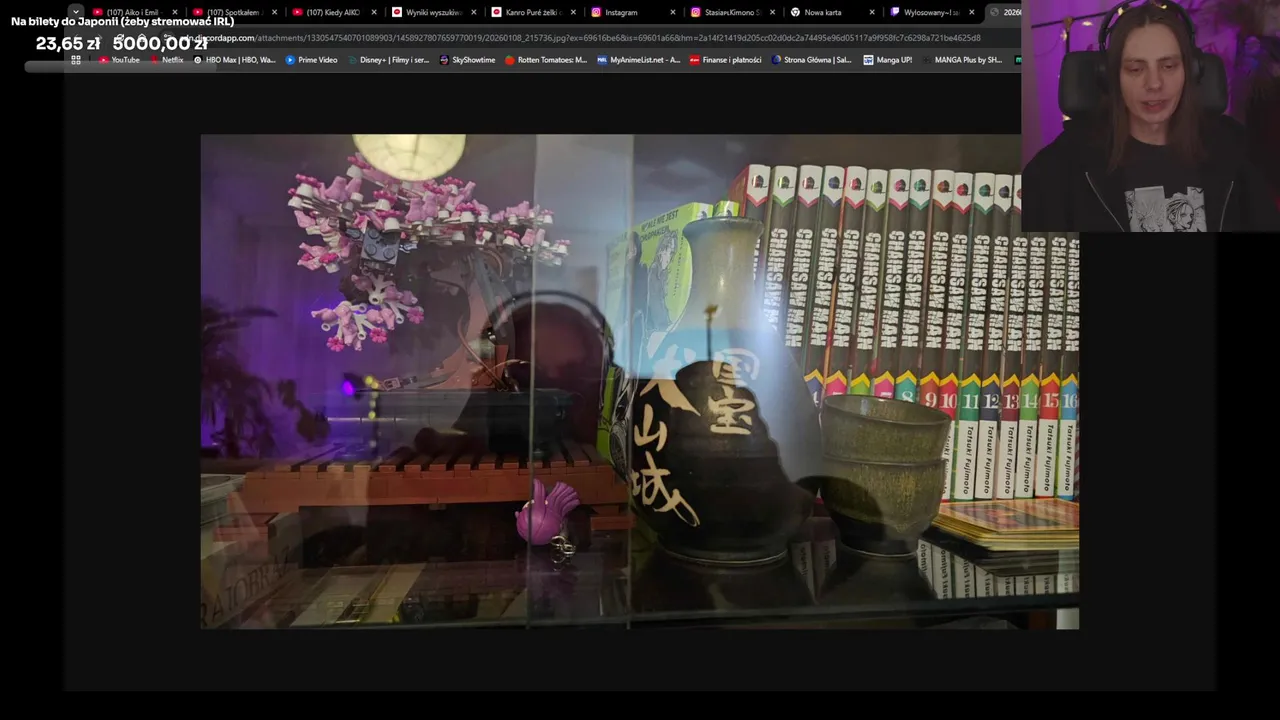Viewport: 1280px width, 720px height.
Task: Click the MyAnimeList MAL bookmark icon
Action: point(601,60)
